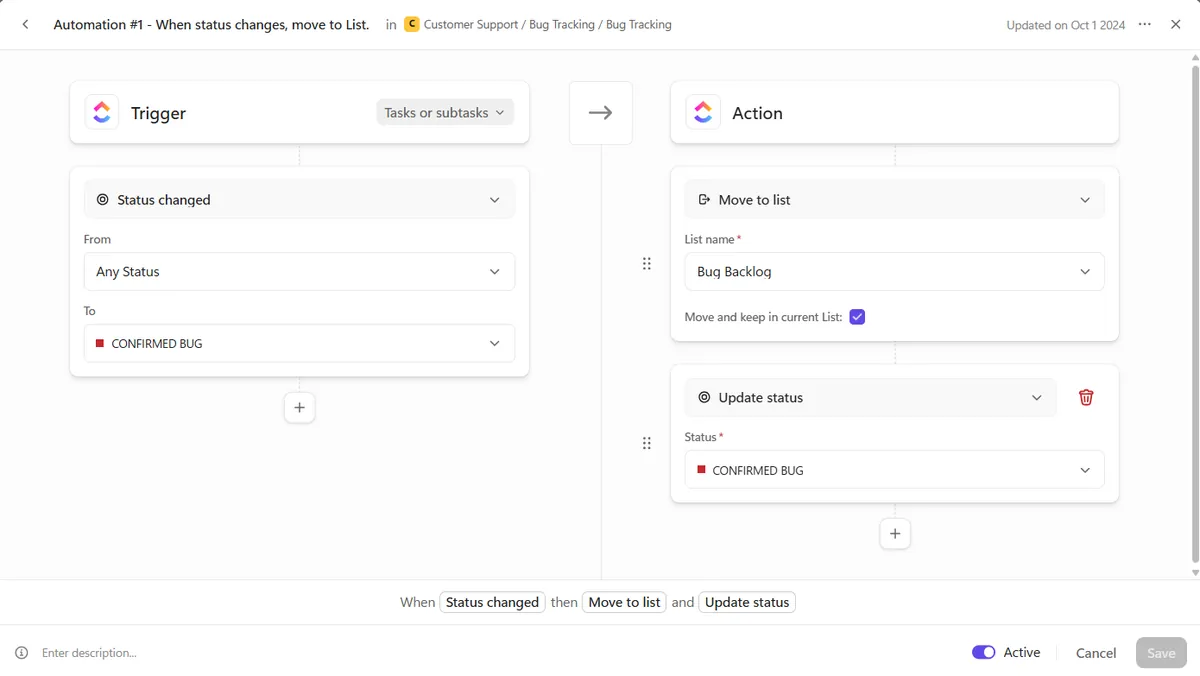Image resolution: width=1200 pixels, height=676 pixels.
Task: Open the From Any Status dropdown
Action: 299,272
